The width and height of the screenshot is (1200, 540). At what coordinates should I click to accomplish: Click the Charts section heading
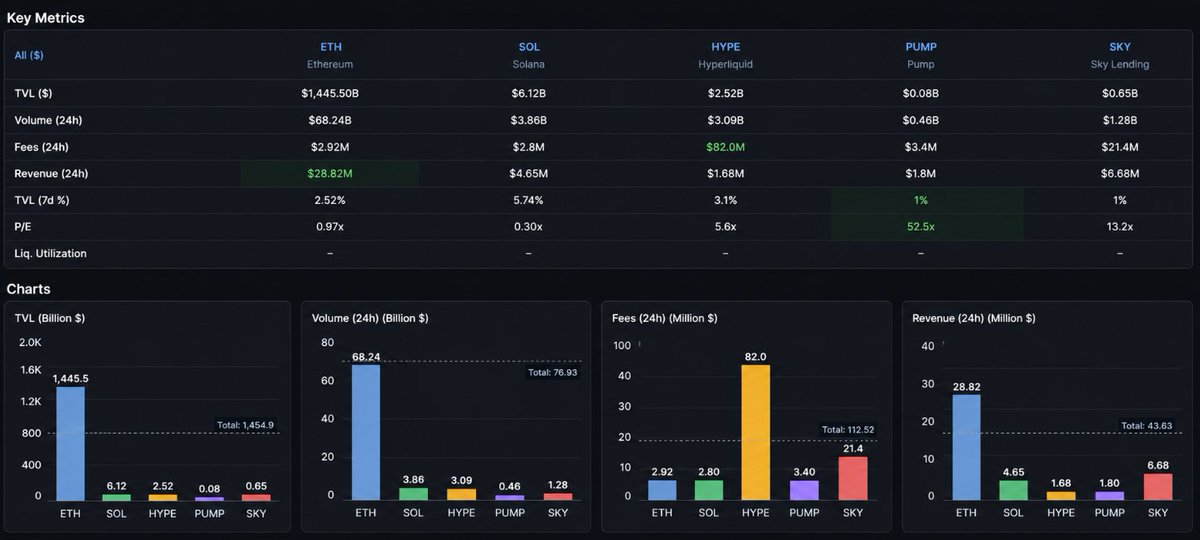click(x=27, y=289)
